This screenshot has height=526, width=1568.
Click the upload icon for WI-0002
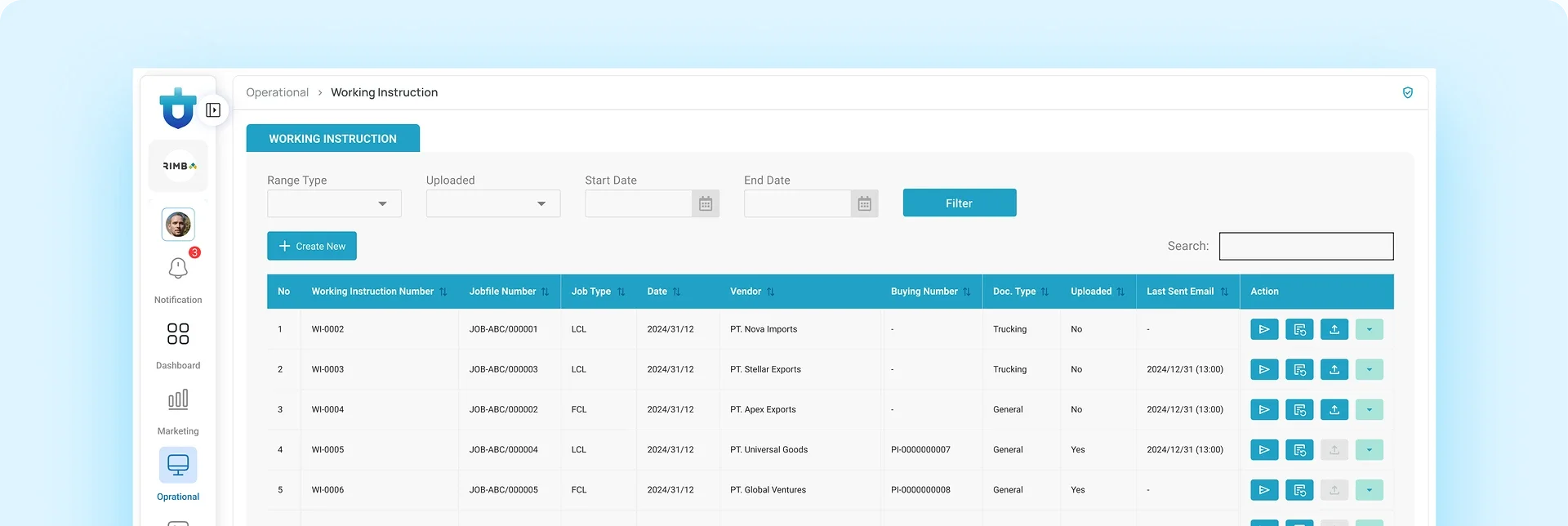(1334, 329)
